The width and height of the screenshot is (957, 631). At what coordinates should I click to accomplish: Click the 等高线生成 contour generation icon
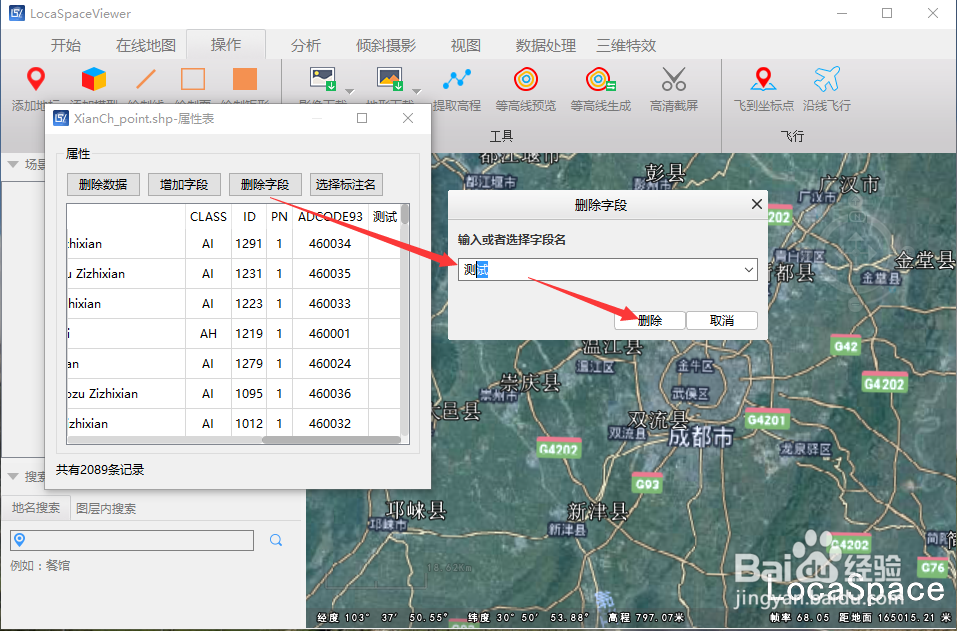point(600,79)
